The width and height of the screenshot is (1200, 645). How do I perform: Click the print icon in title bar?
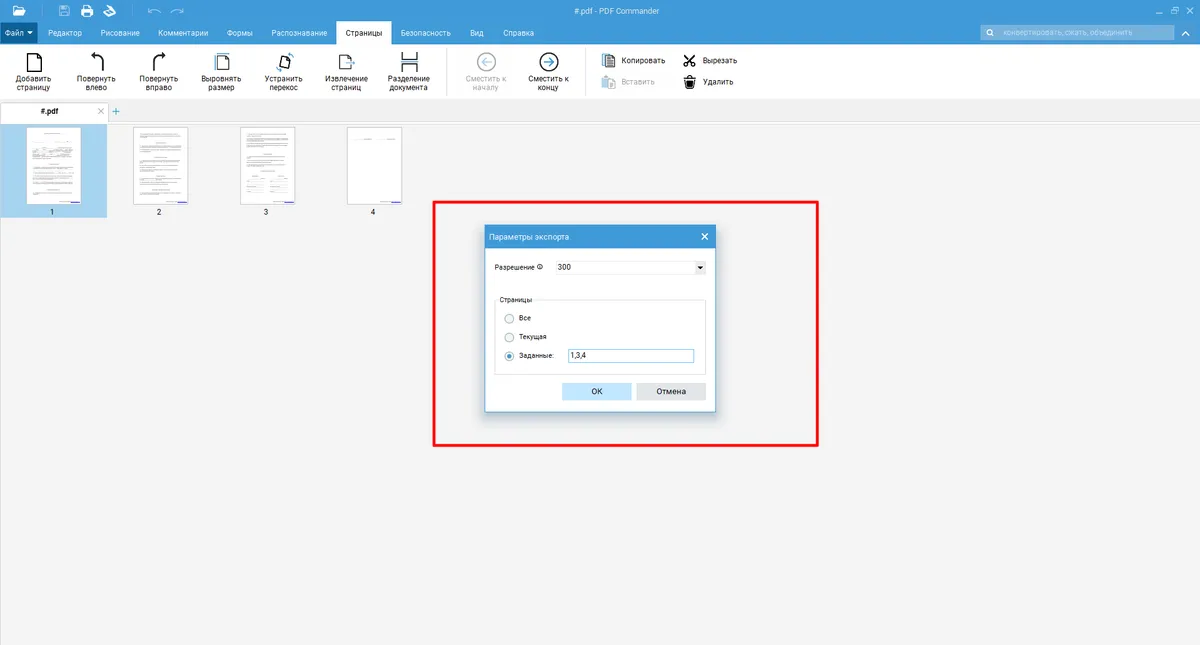point(87,10)
